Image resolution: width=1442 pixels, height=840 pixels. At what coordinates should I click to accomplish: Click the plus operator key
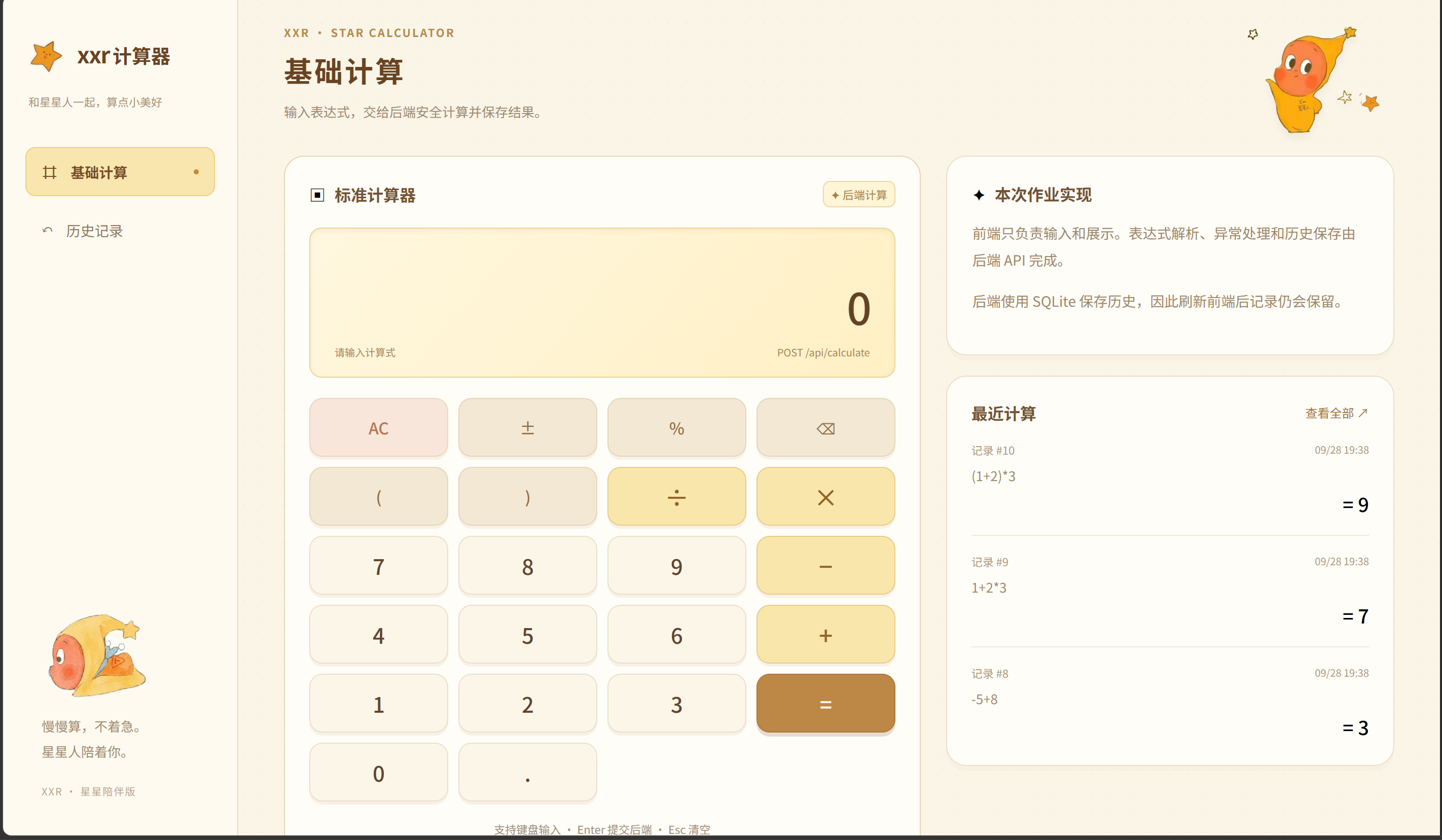(x=825, y=635)
